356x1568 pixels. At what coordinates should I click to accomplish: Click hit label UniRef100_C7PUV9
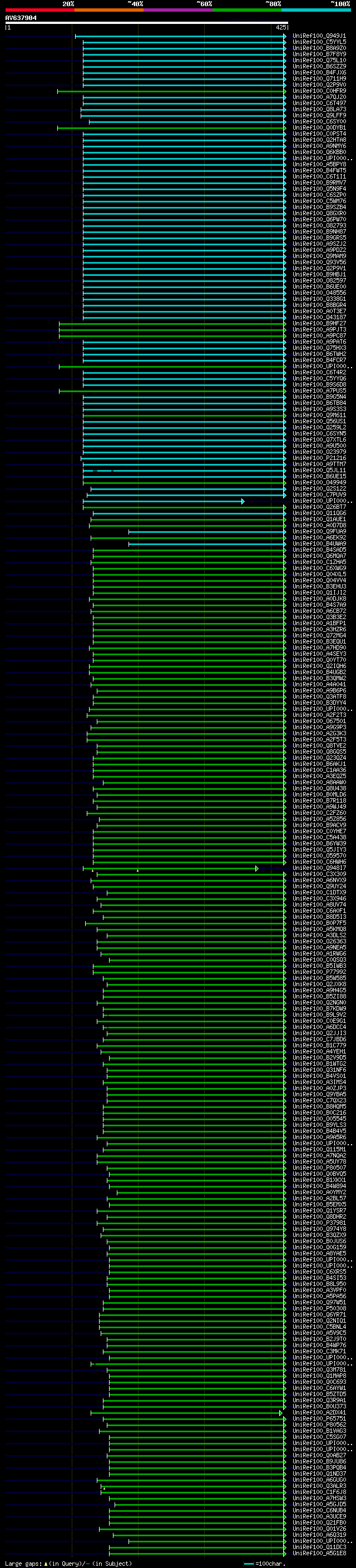point(319,495)
